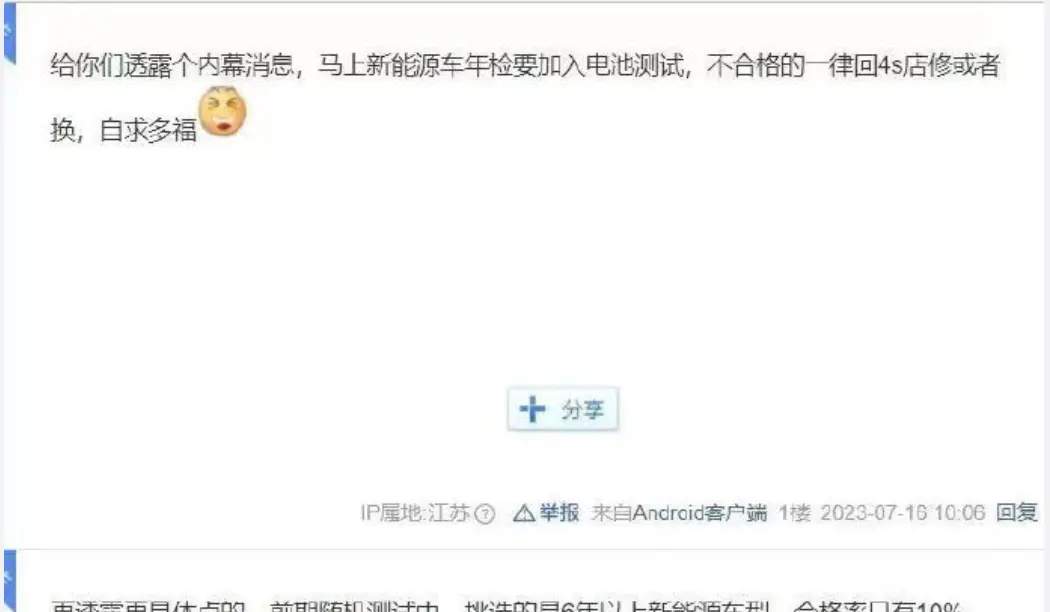This screenshot has width=1050, height=612.
Task: Reply to the first floor with 回复
Action: click(x=1017, y=513)
